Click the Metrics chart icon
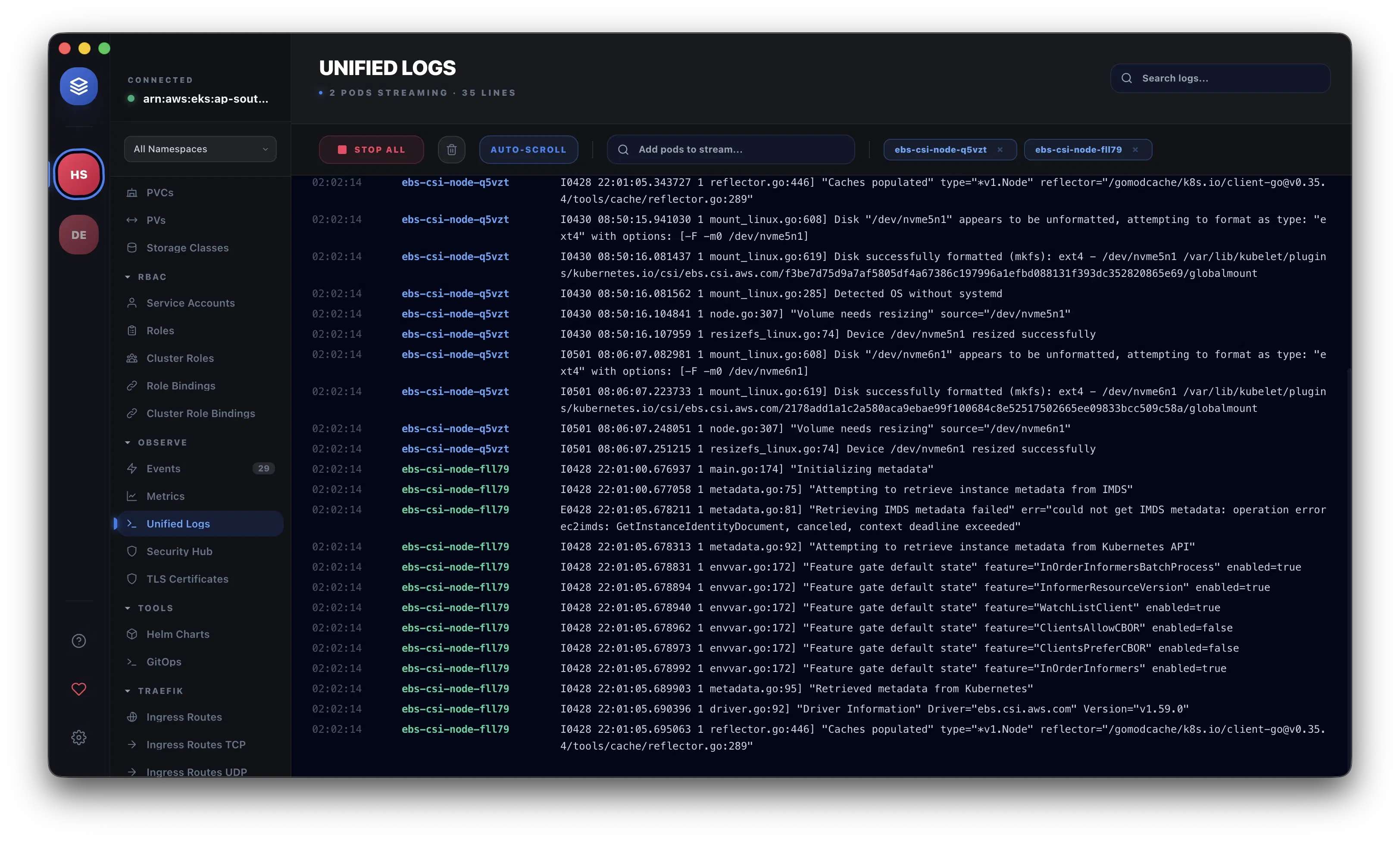This screenshot has width=1400, height=841. coord(132,496)
